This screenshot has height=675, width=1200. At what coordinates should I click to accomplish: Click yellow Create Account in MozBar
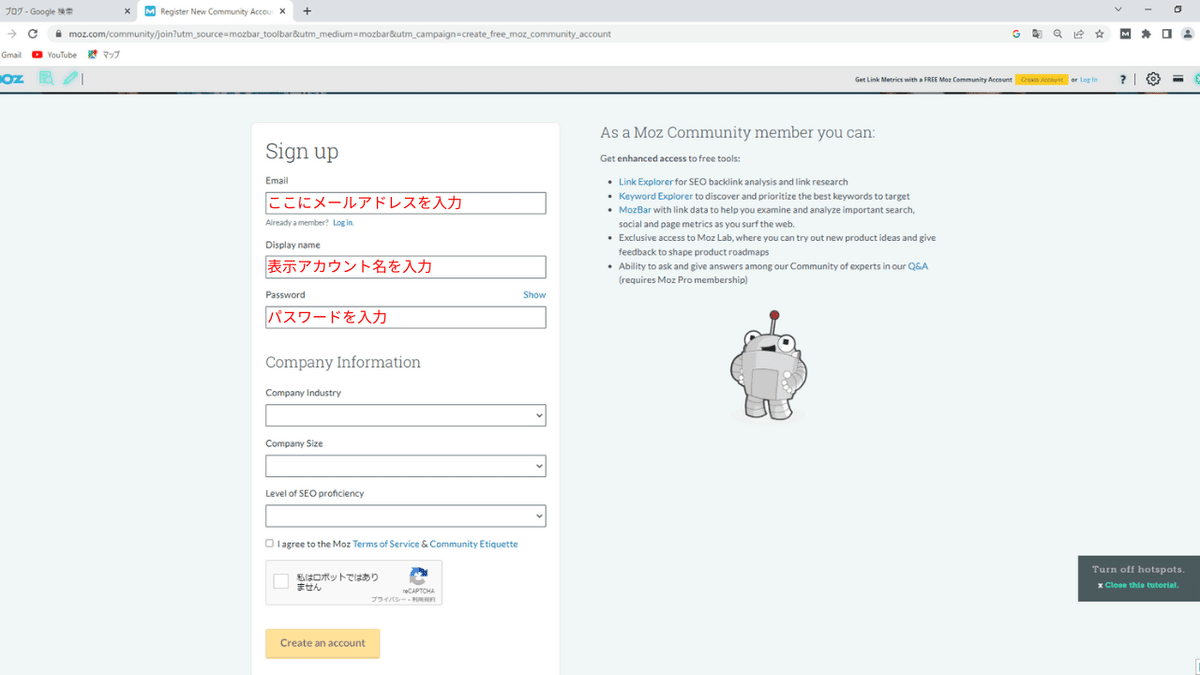pos(1041,79)
